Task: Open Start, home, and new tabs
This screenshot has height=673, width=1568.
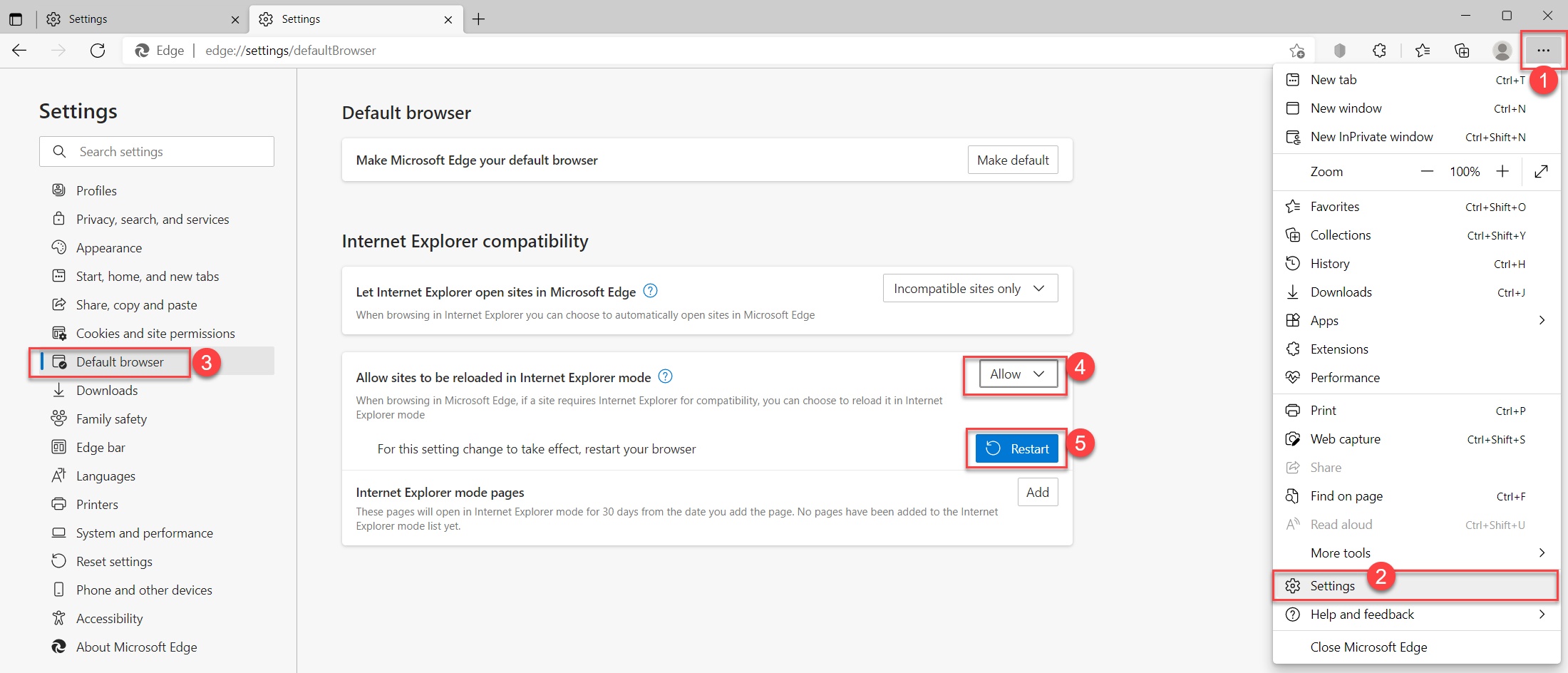Action: (x=157, y=276)
